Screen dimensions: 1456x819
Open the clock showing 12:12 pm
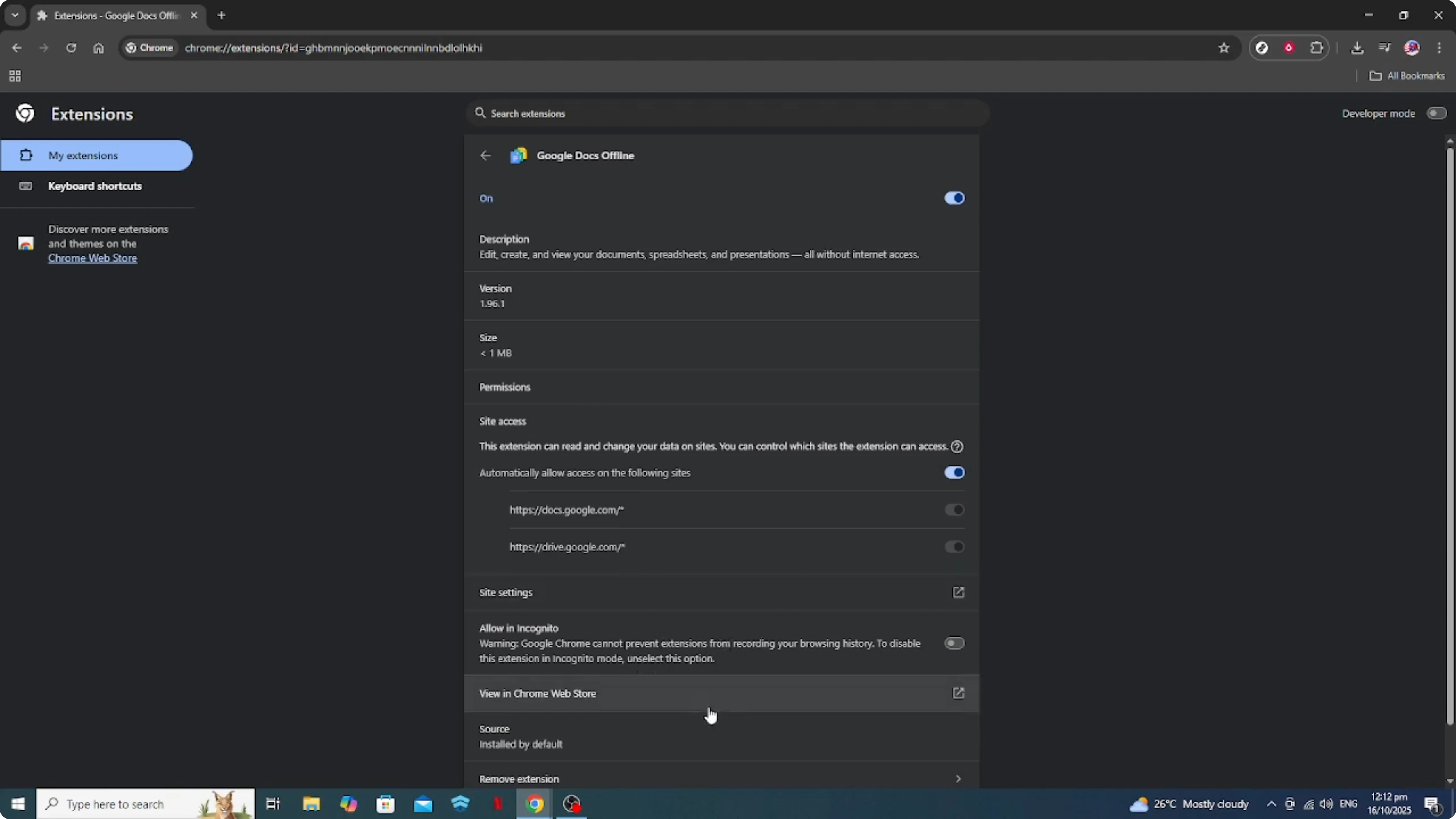(x=1389, y=804)
